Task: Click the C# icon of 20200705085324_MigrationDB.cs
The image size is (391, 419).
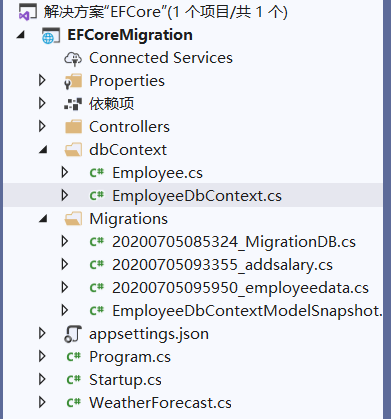Action: 97,242
